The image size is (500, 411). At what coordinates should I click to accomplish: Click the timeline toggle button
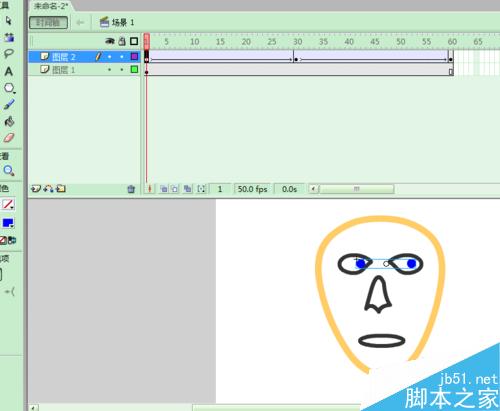[48, 22]
